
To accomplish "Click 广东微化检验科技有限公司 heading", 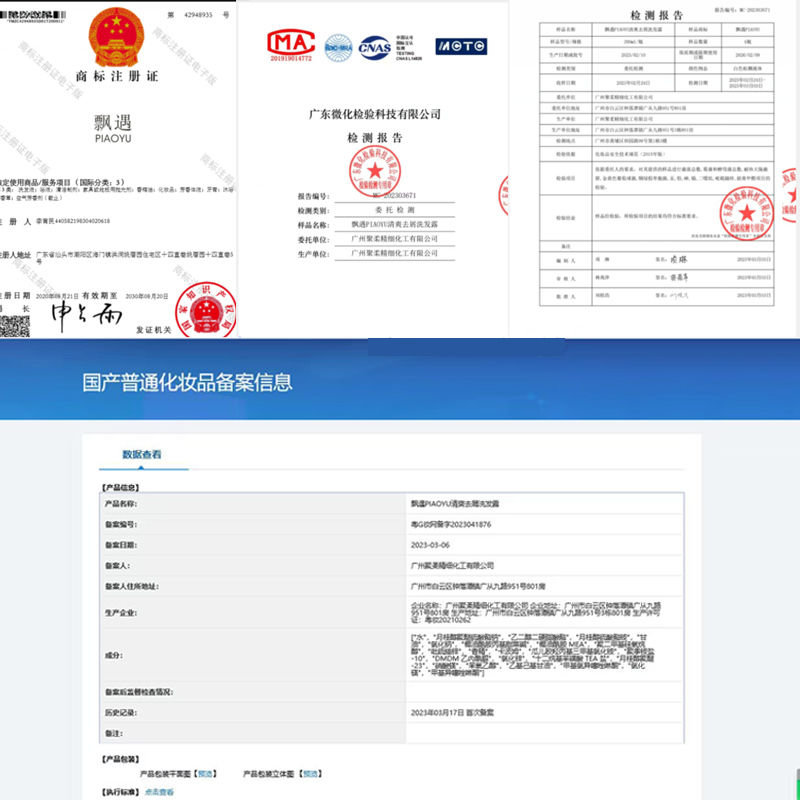I will [375, 114].
